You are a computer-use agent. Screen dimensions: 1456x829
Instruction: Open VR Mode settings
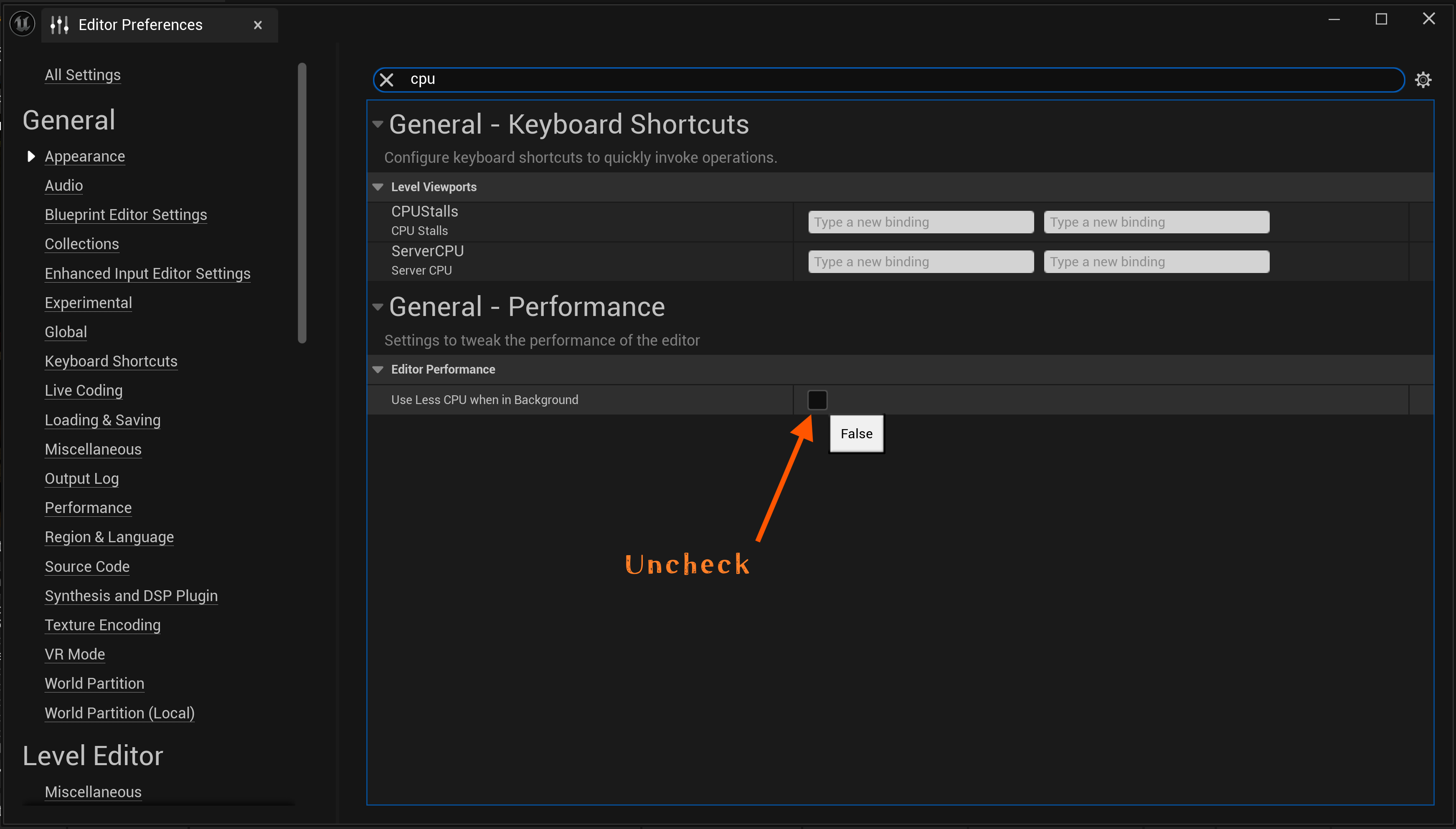click(x=75, y=654)
